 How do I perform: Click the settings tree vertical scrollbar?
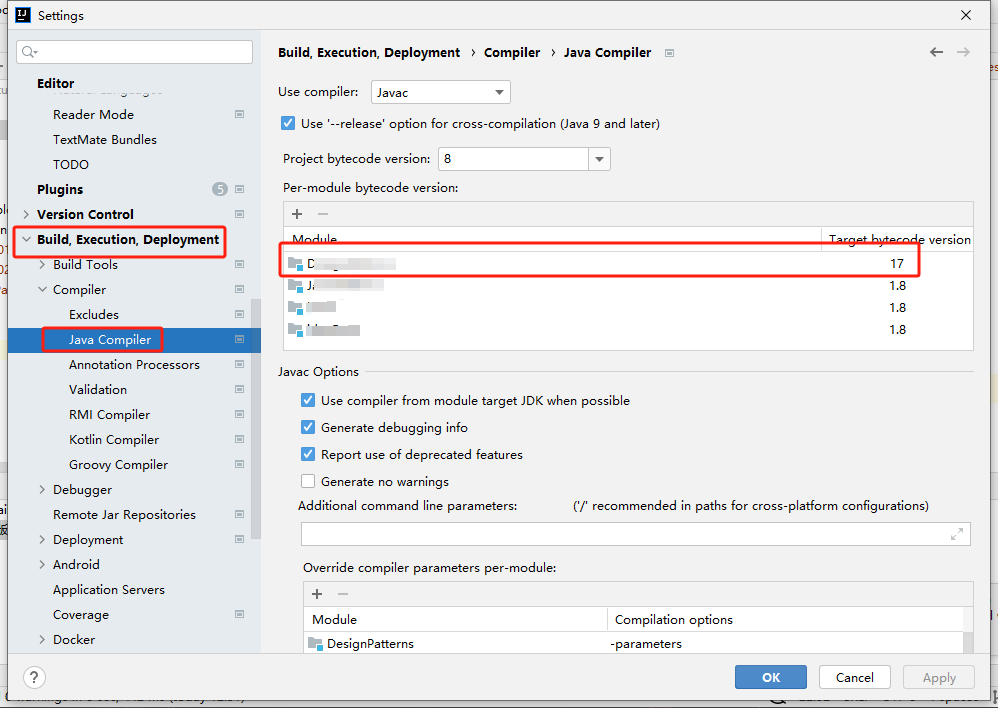[256, 419]
